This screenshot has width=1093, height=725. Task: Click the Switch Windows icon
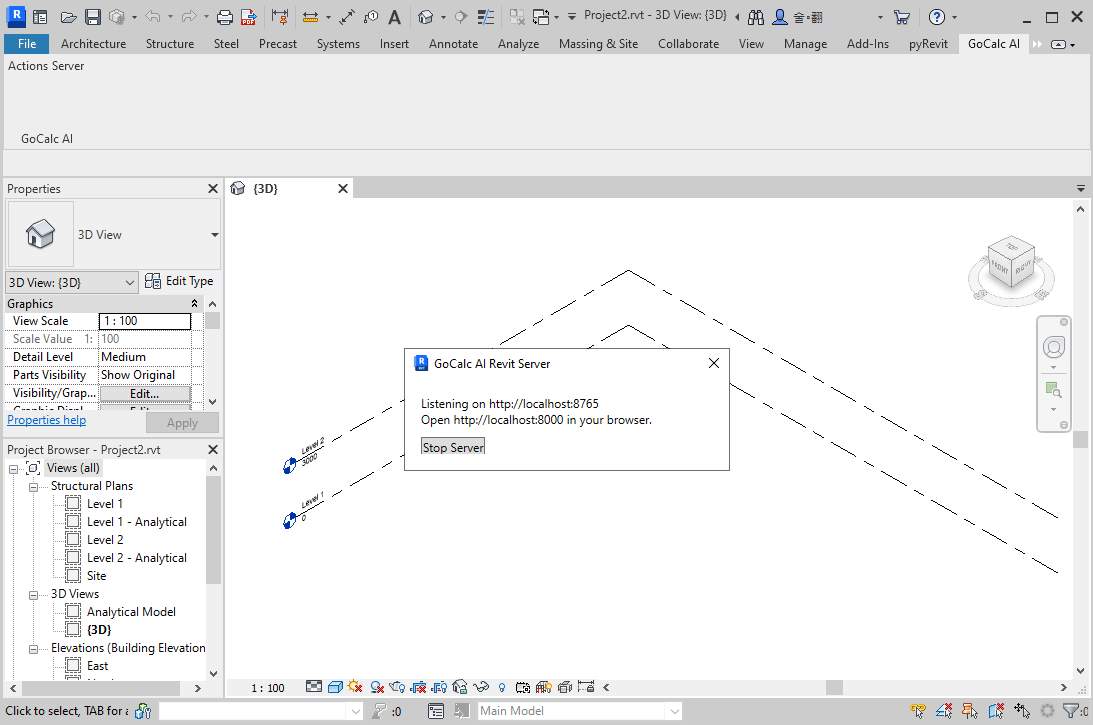(x=541, y=17)
